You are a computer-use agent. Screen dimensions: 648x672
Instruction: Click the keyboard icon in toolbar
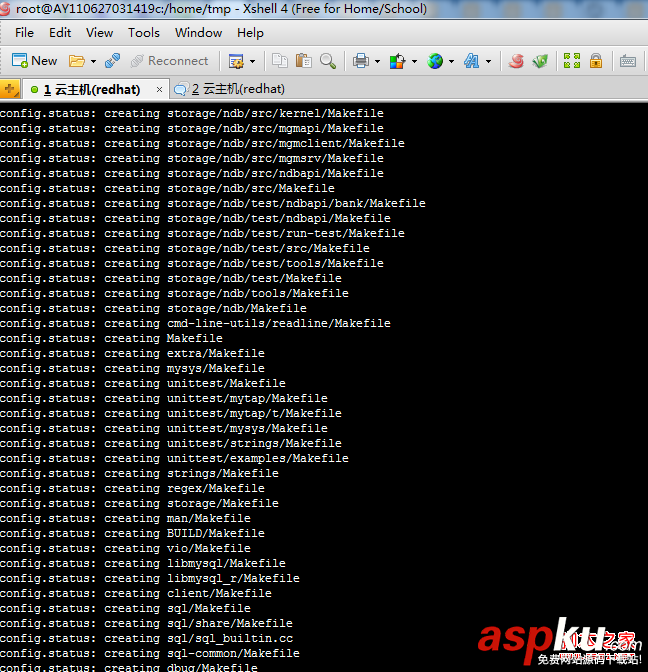tap(627, 61)
